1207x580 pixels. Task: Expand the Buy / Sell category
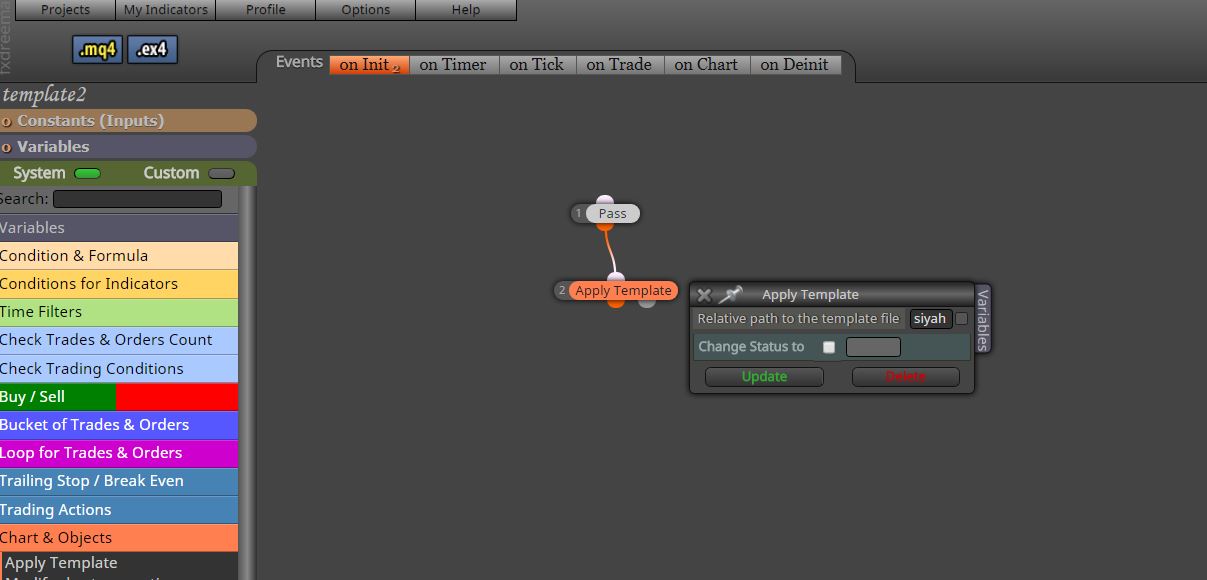click(x=119, y=397)
